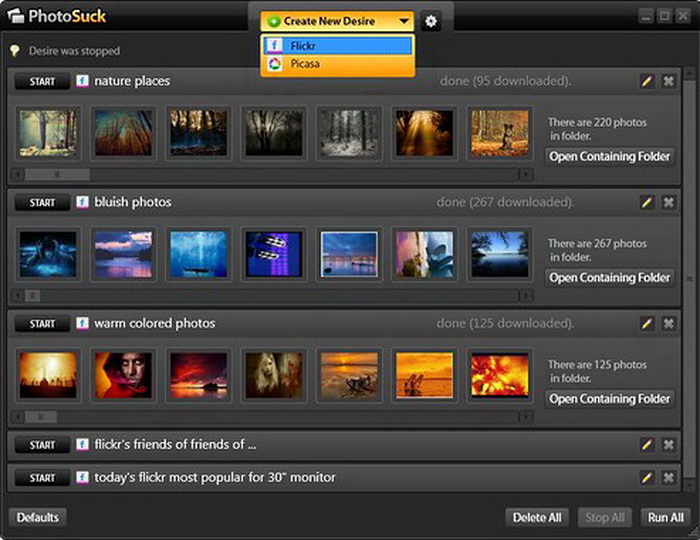Image resolution: width=700 pixels, height=540 pixels.
Task: Delete the bluish photos desire
Action: click(x=668, y=203)
